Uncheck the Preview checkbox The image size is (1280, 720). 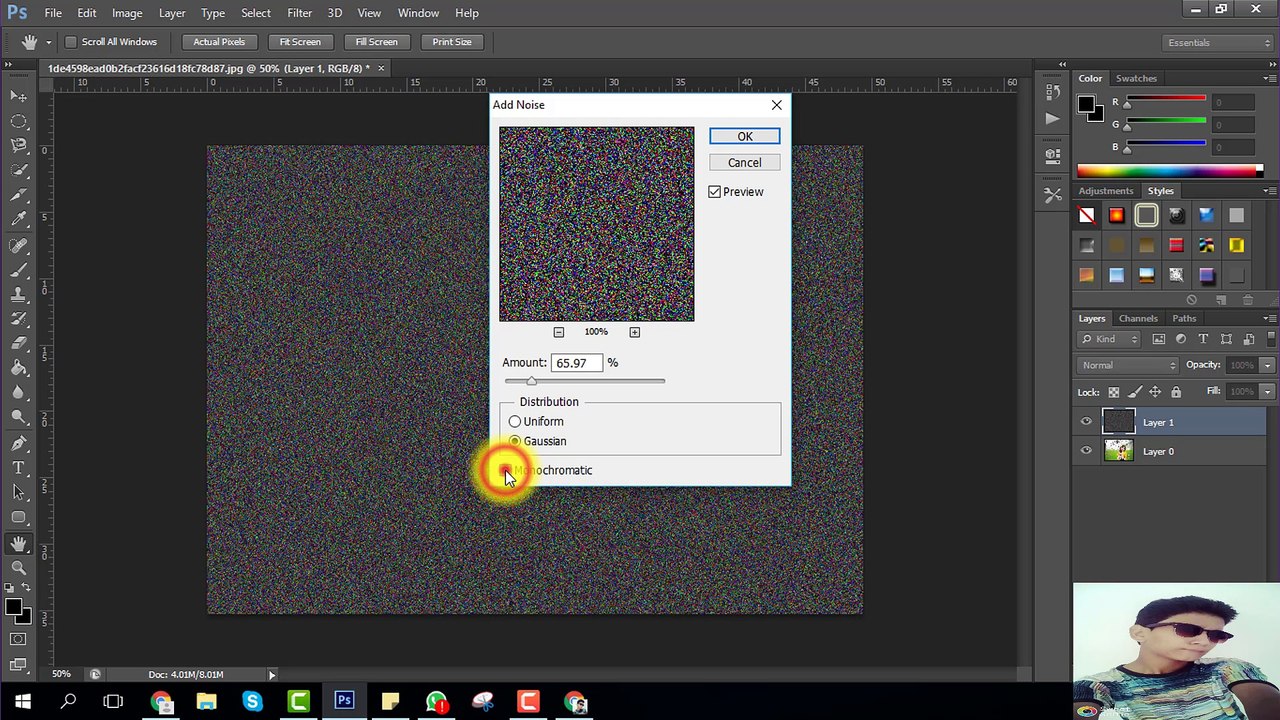(715, 192)
